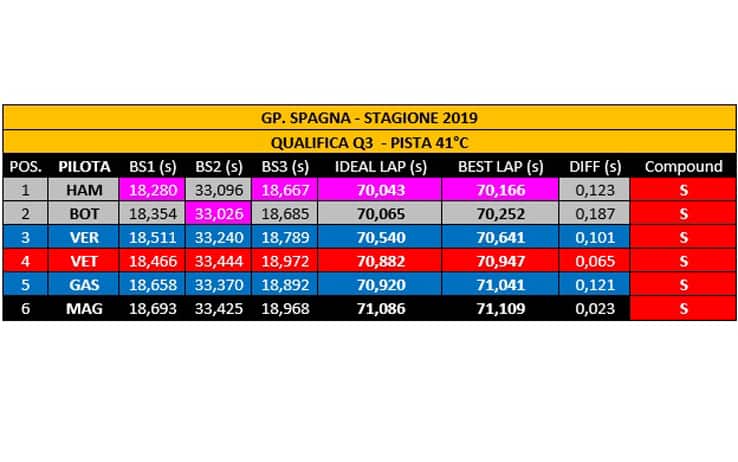Click Hamilton's best lap 70,166 cell

(x=499, y=188)
